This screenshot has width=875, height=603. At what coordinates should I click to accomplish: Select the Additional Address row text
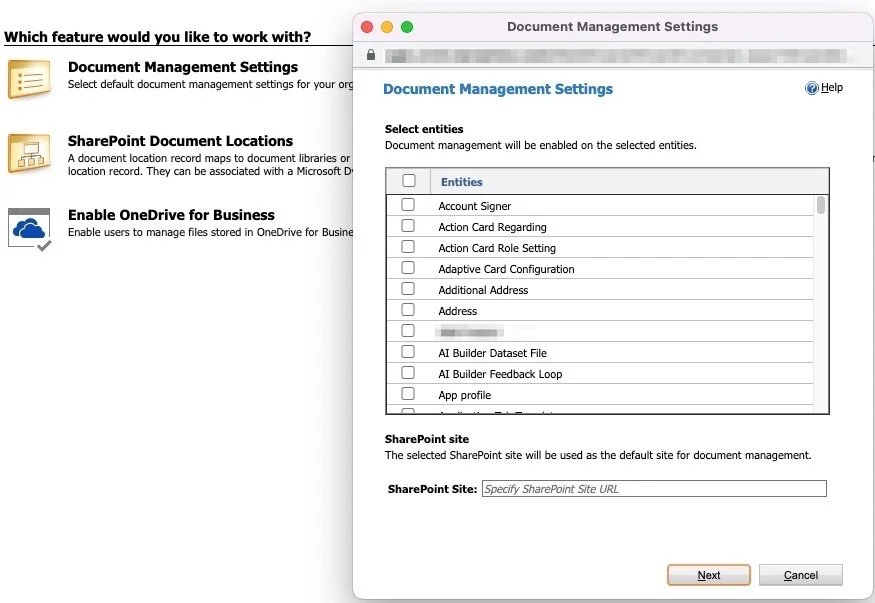(x=483, y=290)
